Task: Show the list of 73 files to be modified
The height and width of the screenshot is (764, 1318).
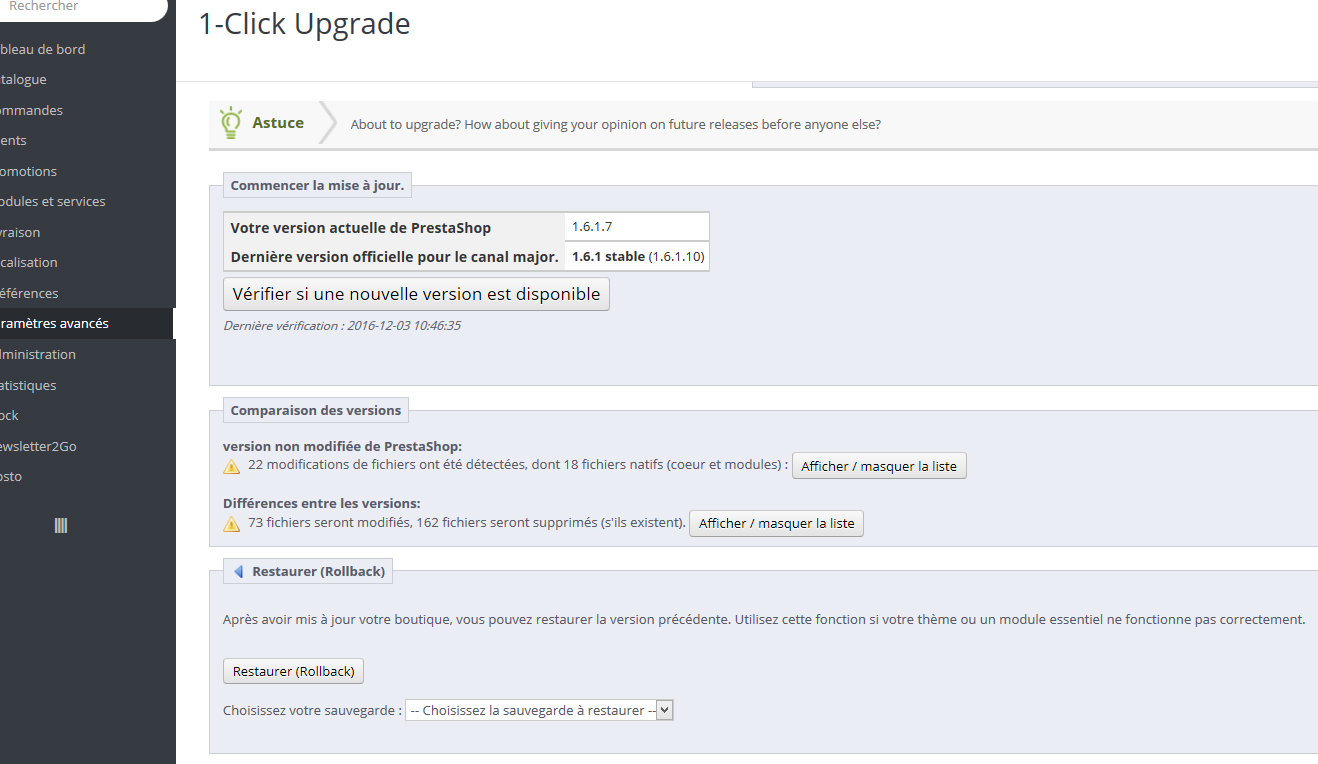Action: [776, 523]
